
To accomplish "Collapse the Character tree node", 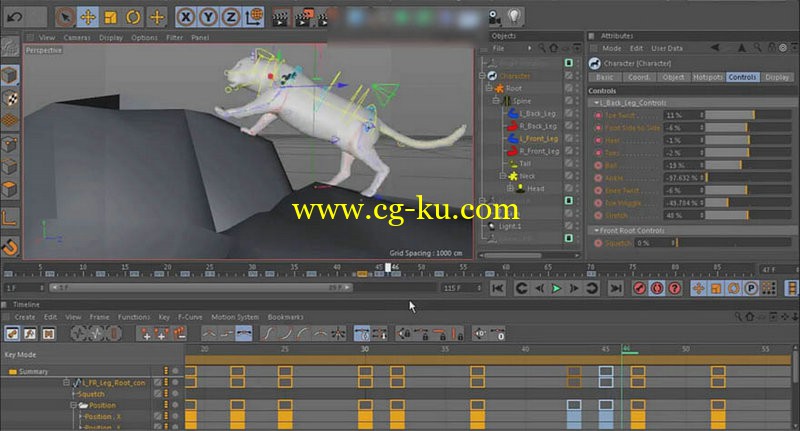I will pos(482,76).
